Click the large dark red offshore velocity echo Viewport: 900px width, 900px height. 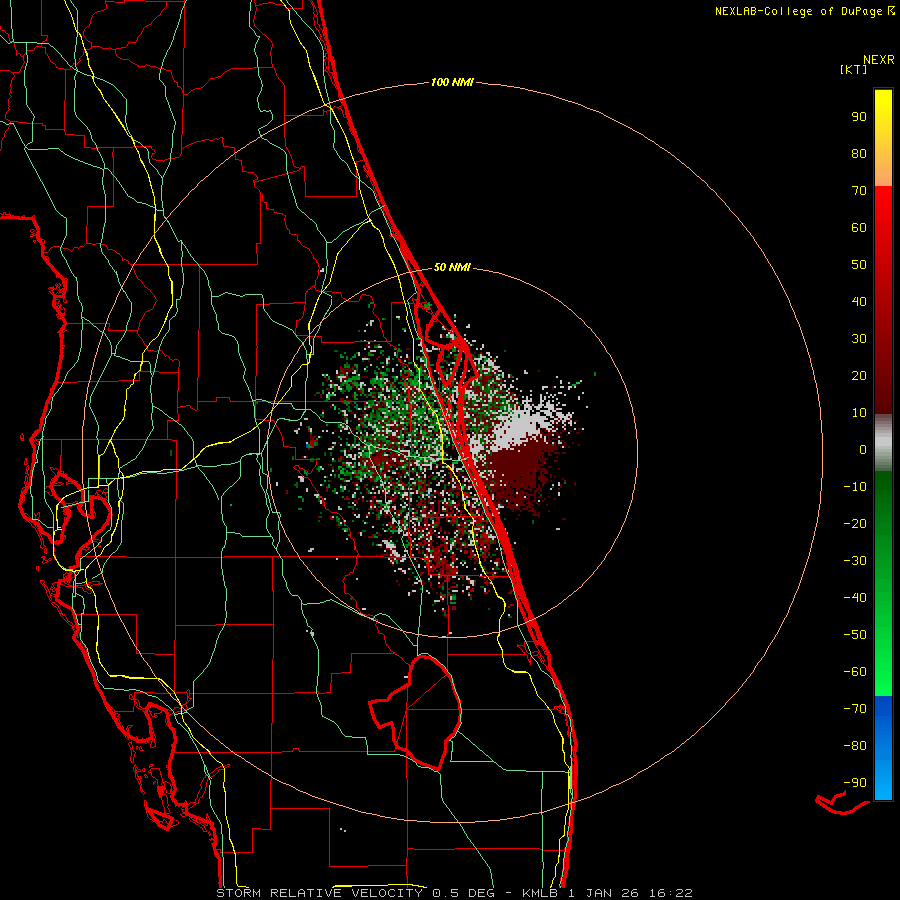pos(519,471)
